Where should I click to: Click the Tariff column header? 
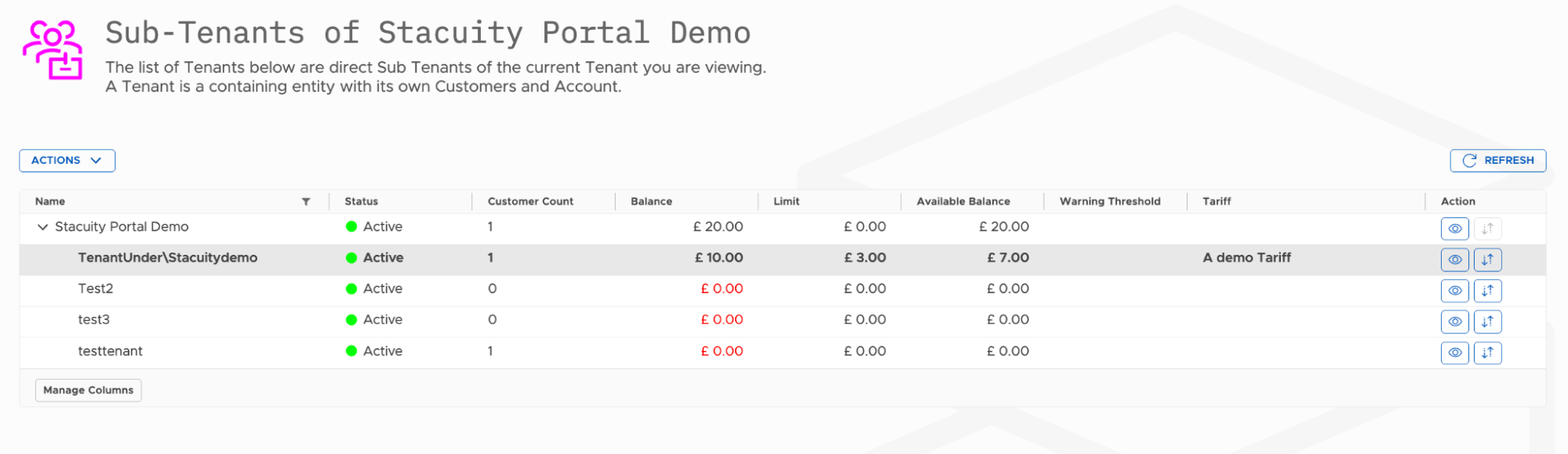pos(1217,202)
